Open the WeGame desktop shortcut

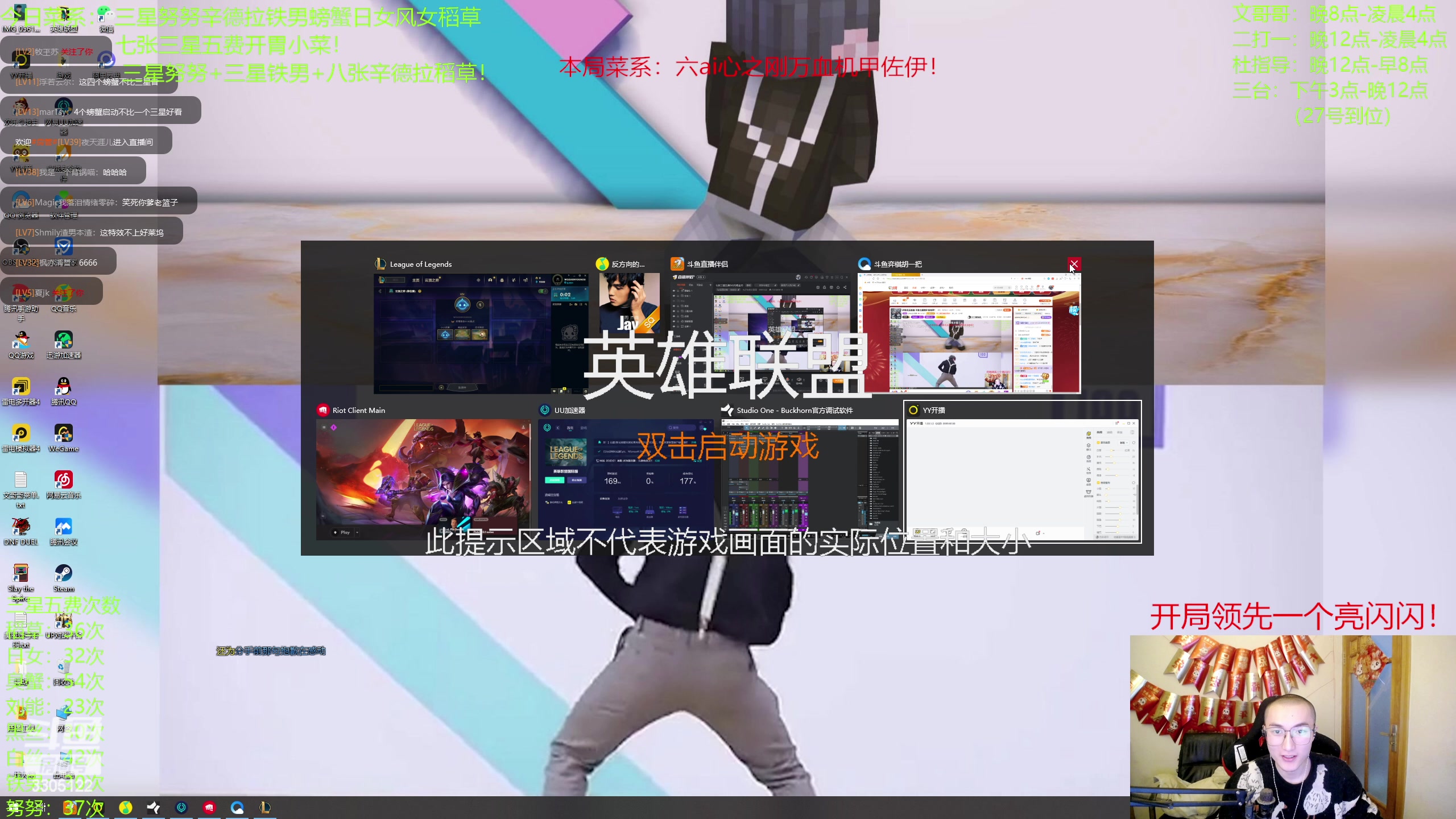pyautogui.click(x=64, y=438)
